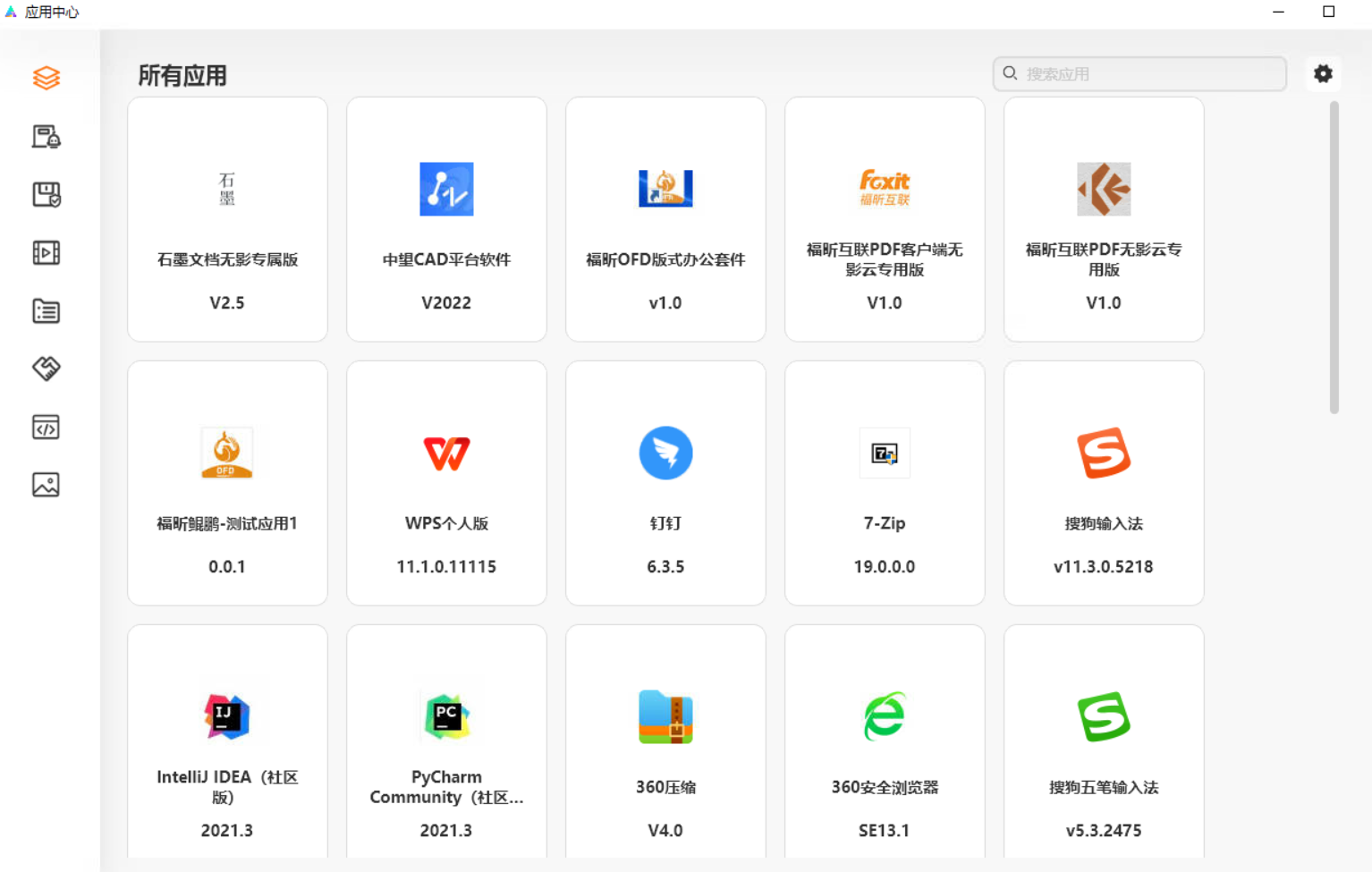Click the 钉钉 app name
1372x872 pixels.
(x=665, y=523)
